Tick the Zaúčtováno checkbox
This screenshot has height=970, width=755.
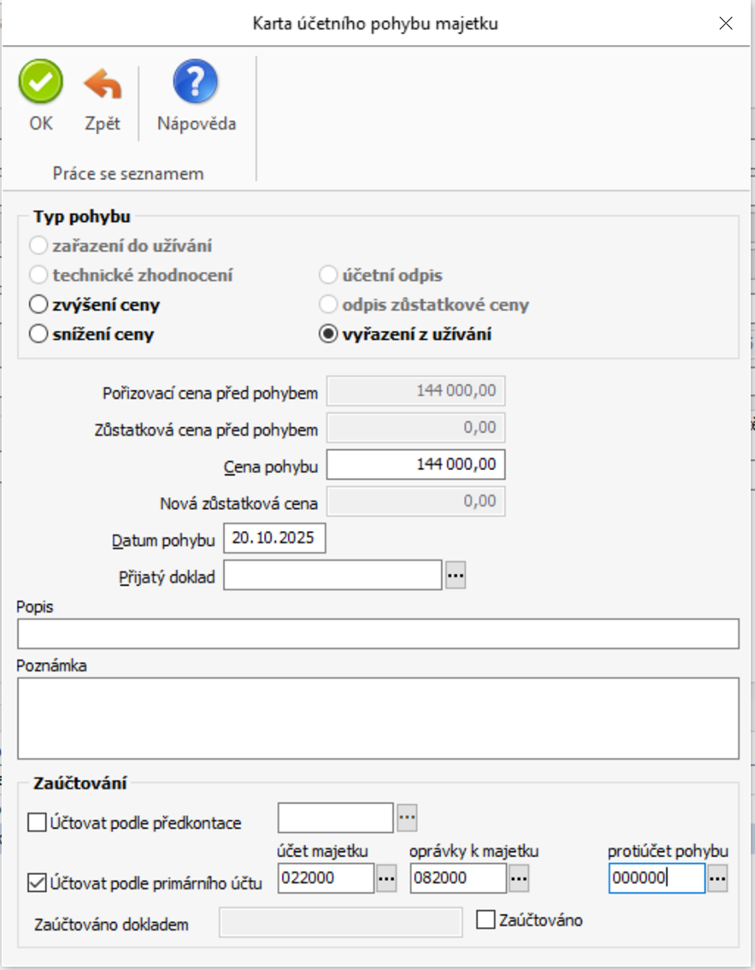(x=486, y=919)
